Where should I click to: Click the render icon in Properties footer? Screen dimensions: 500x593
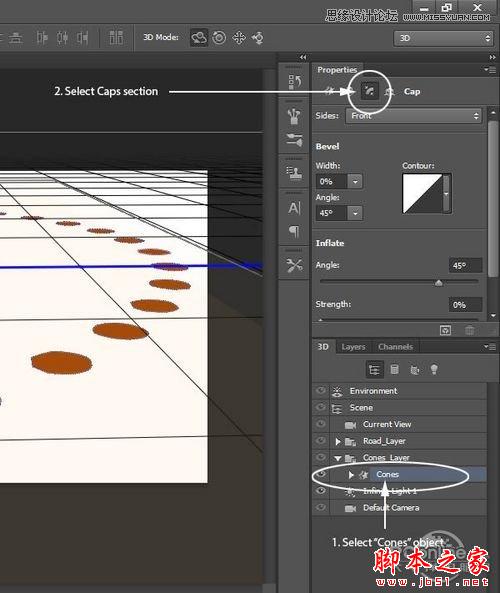coord(446,330)
